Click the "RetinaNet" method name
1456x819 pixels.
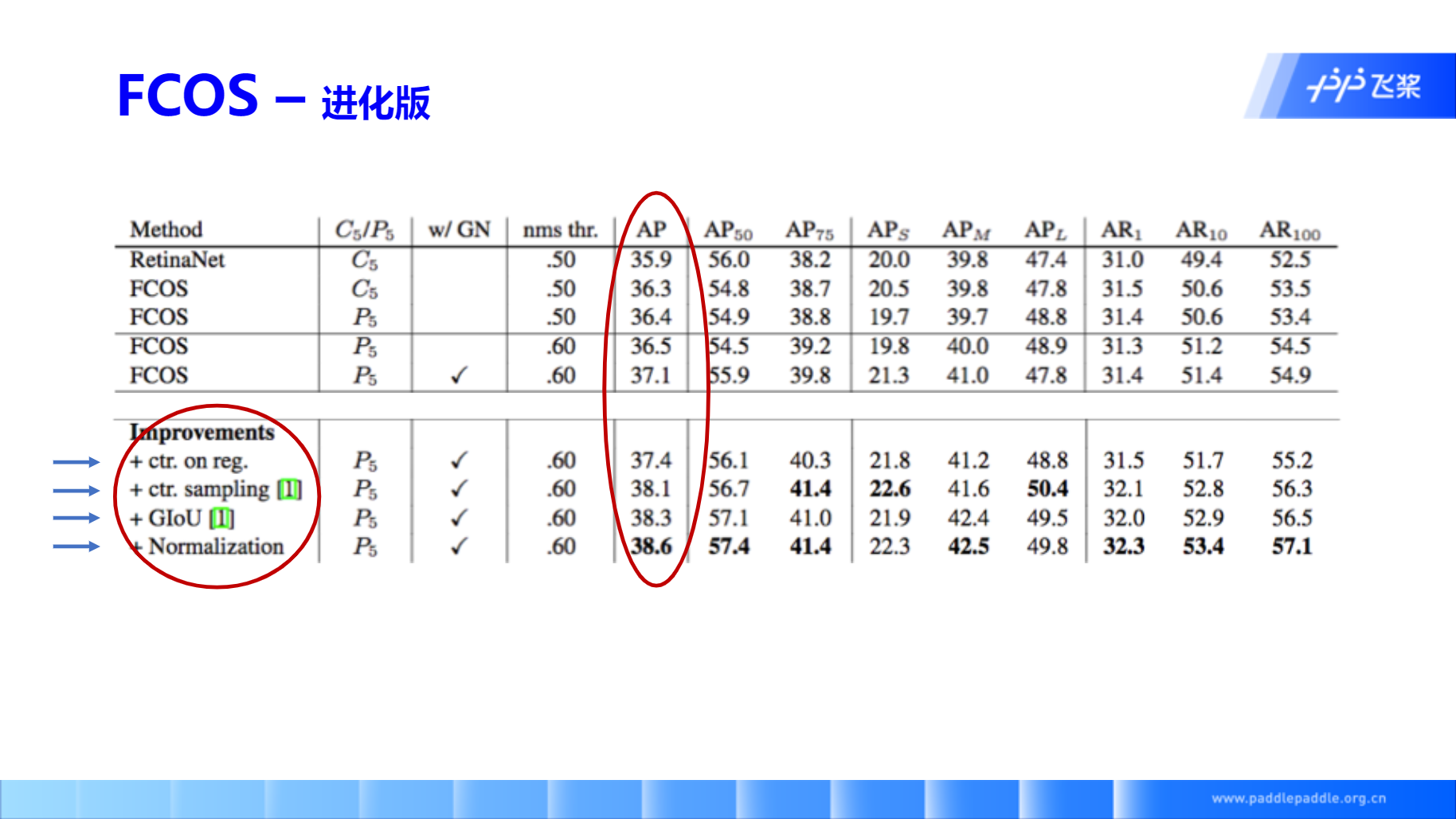(177, 260)
